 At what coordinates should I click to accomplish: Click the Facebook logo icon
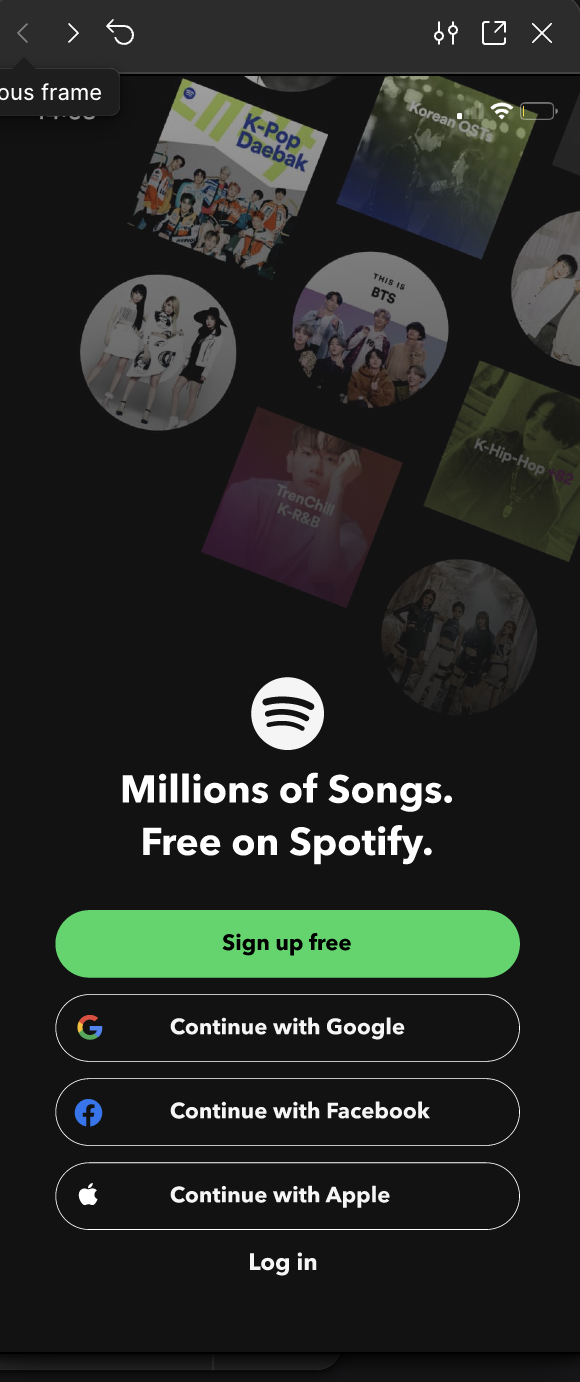[89, 1111]
